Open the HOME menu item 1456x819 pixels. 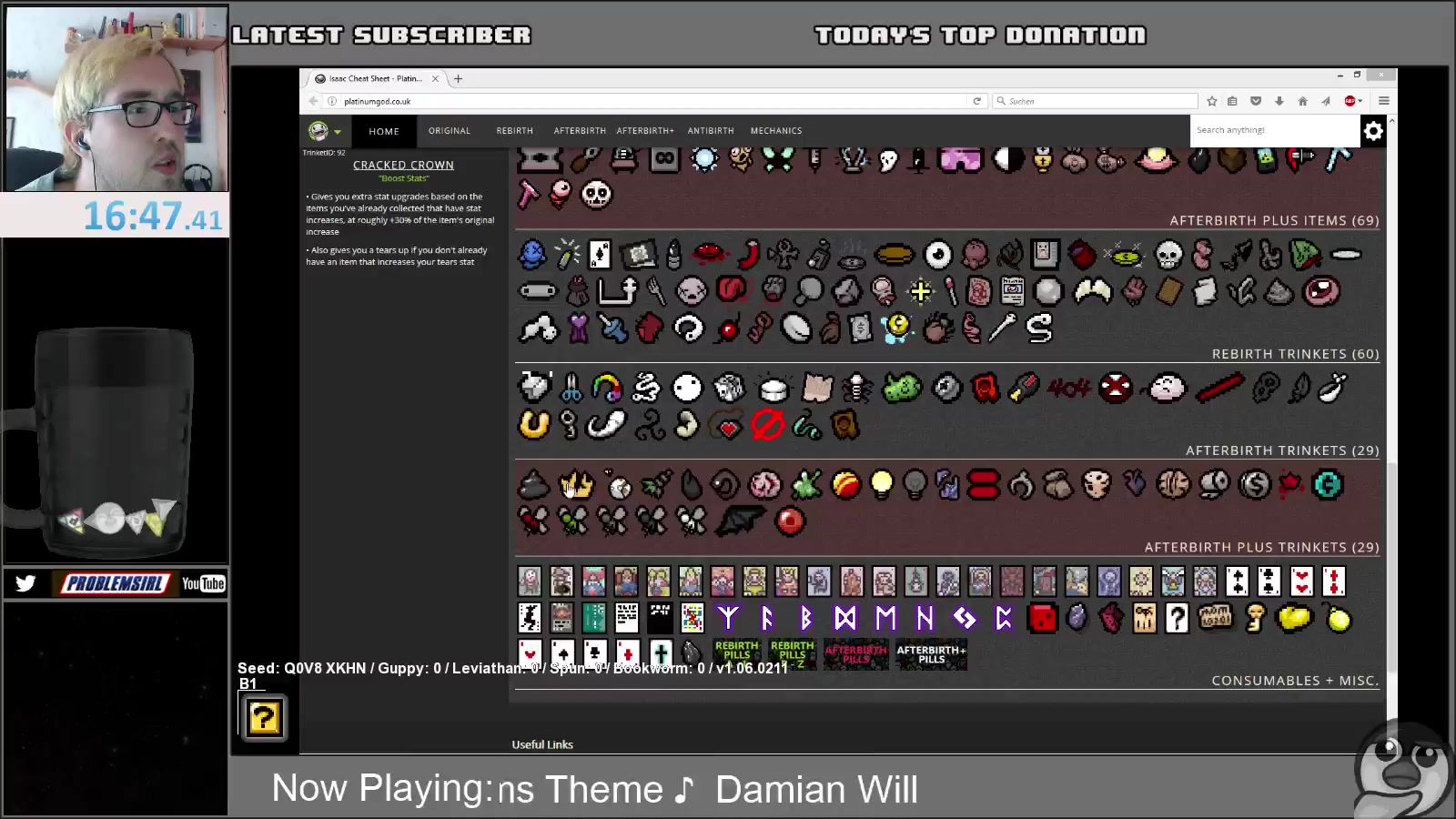click(x=384, y=131)
